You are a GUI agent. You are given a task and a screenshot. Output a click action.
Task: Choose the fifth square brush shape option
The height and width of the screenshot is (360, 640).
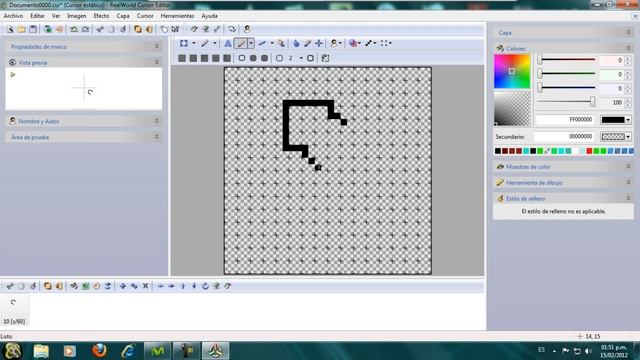tap(227, 58)
